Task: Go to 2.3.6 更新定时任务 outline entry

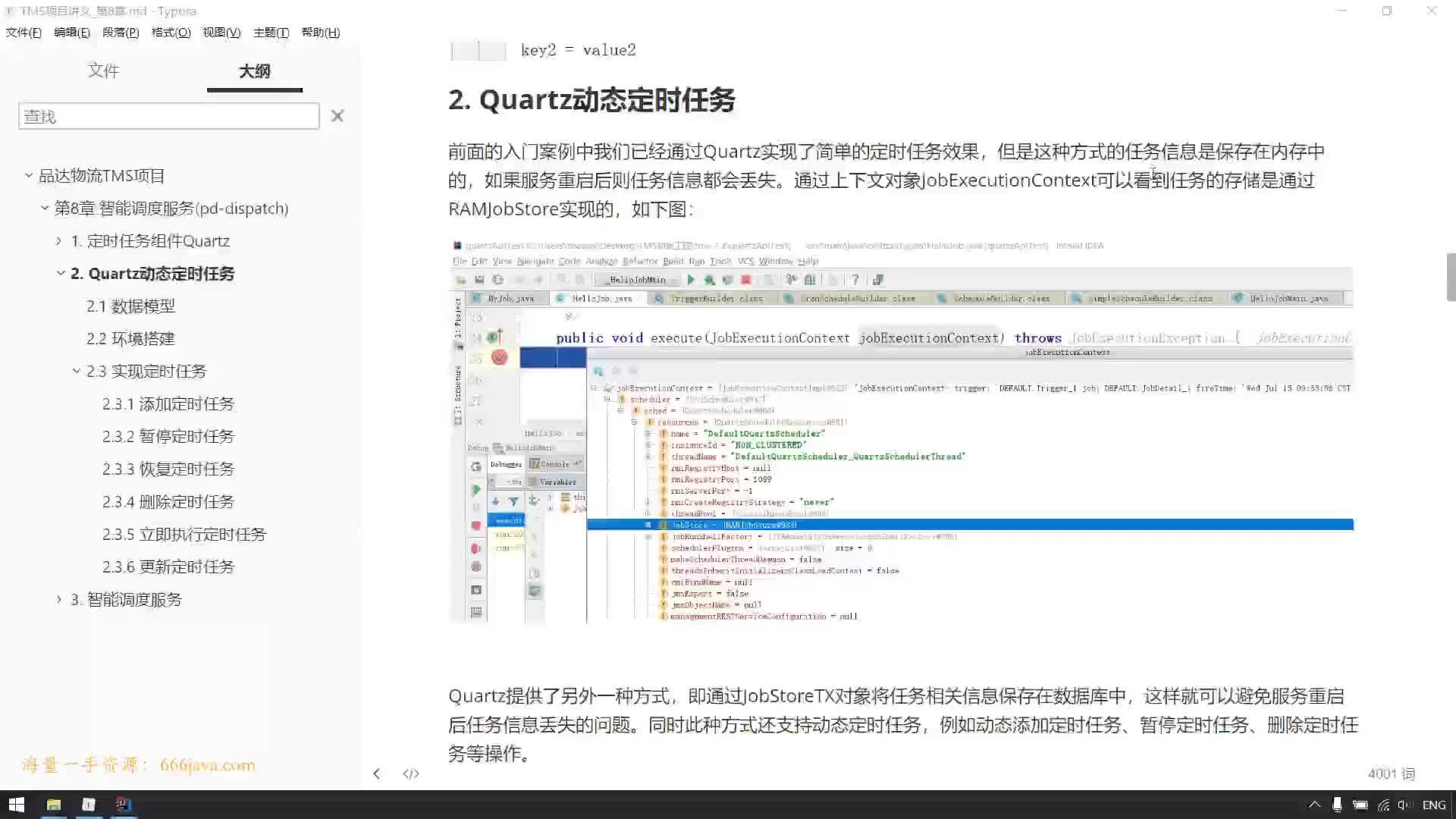Action: click(x=168, y=567)
